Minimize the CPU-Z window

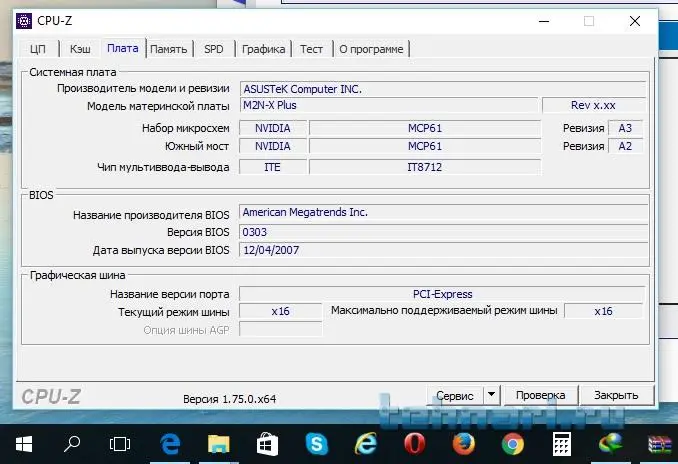pos(544,21)
